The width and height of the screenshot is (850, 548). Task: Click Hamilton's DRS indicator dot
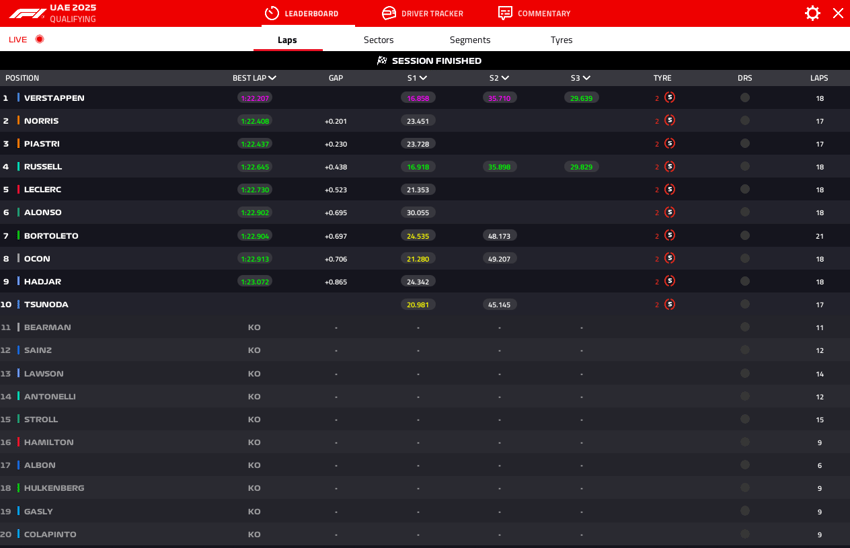(x=745, y=442)
